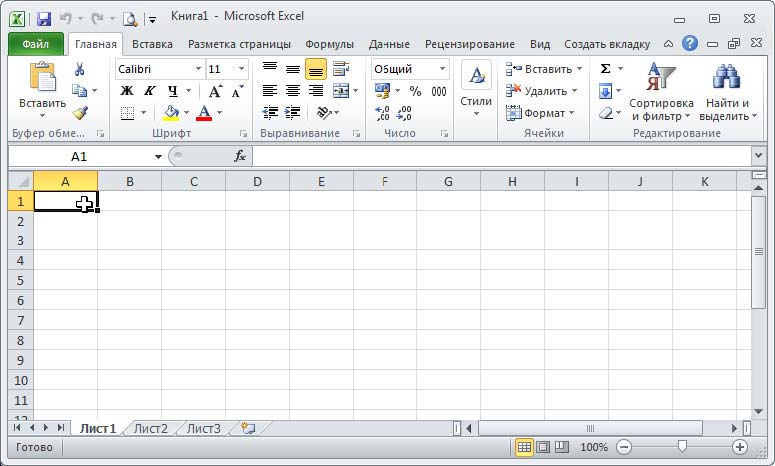Click the zoom slider handle in status bar
775x466 pixels.
tap(681, 447)
